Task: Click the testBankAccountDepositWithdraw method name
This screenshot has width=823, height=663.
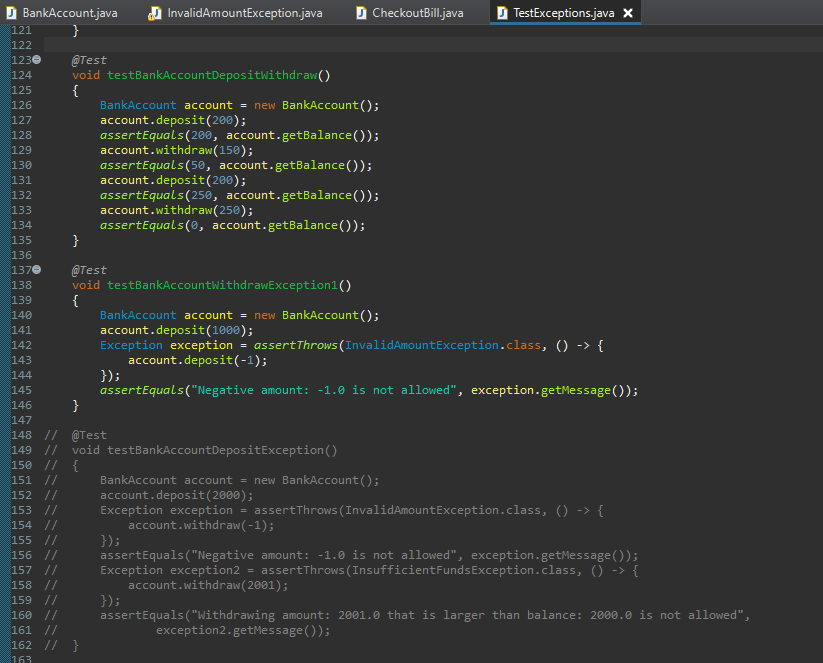Action: (x=211, y=75)
